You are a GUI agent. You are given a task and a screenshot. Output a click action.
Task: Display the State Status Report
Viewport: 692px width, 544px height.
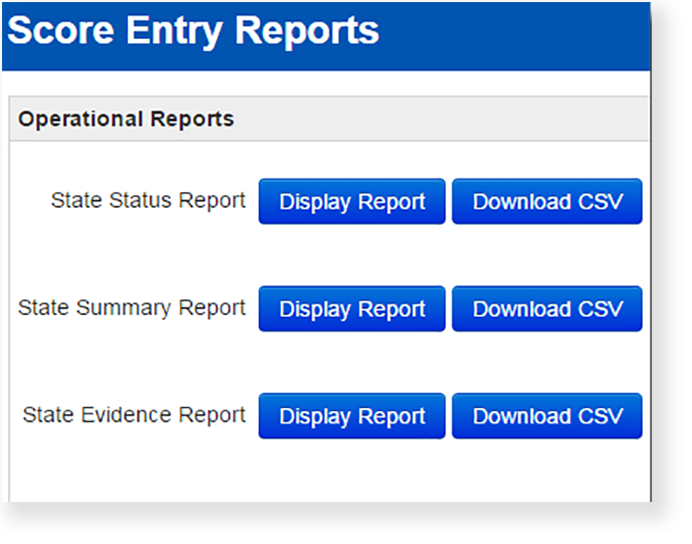pos(352,202)
